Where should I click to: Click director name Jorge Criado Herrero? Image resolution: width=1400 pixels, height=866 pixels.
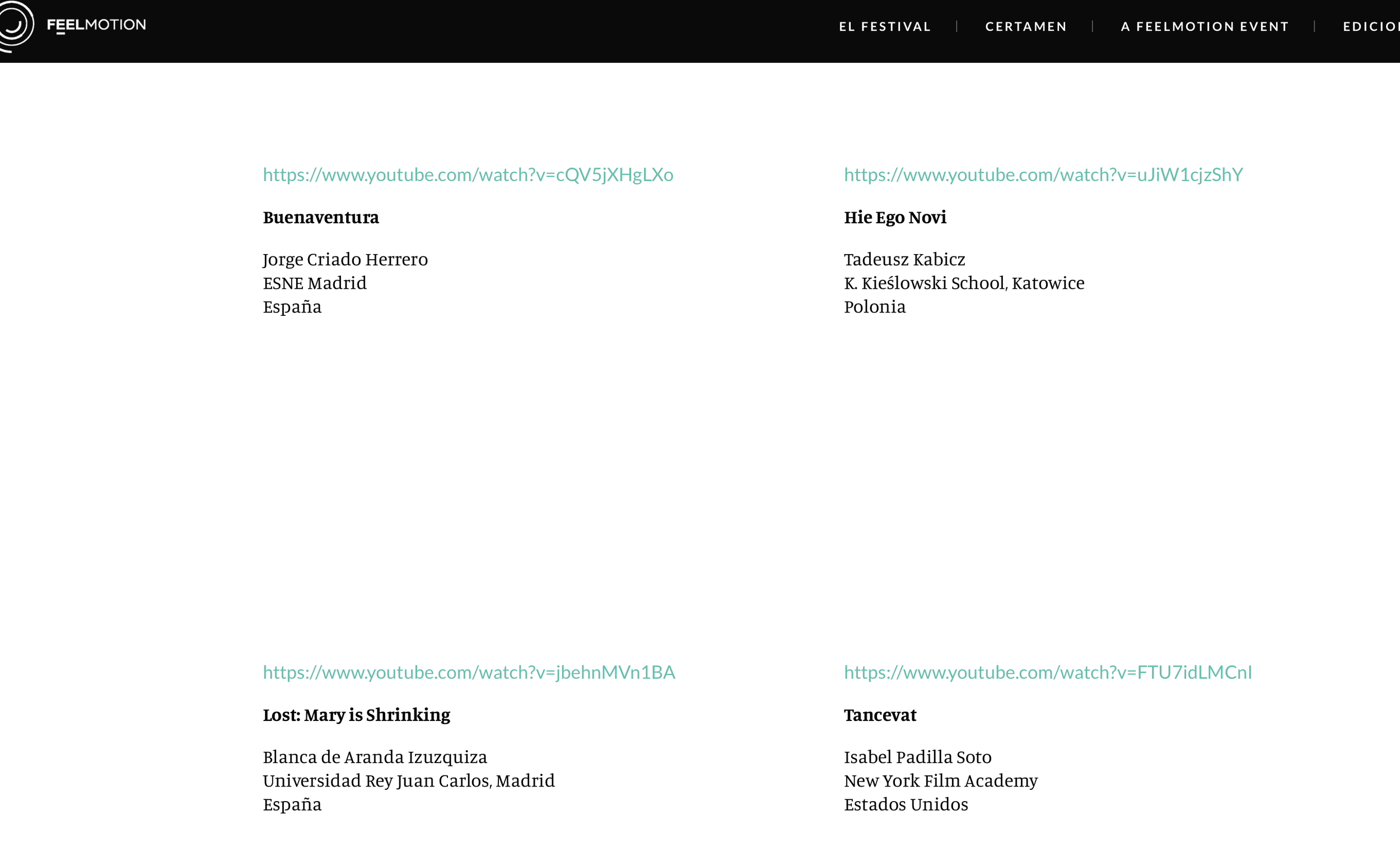[x=345, y=259]
